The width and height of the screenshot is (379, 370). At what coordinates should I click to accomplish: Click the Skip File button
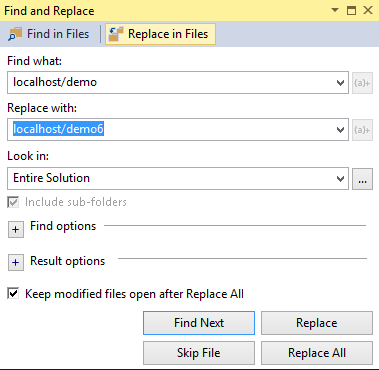199,353
